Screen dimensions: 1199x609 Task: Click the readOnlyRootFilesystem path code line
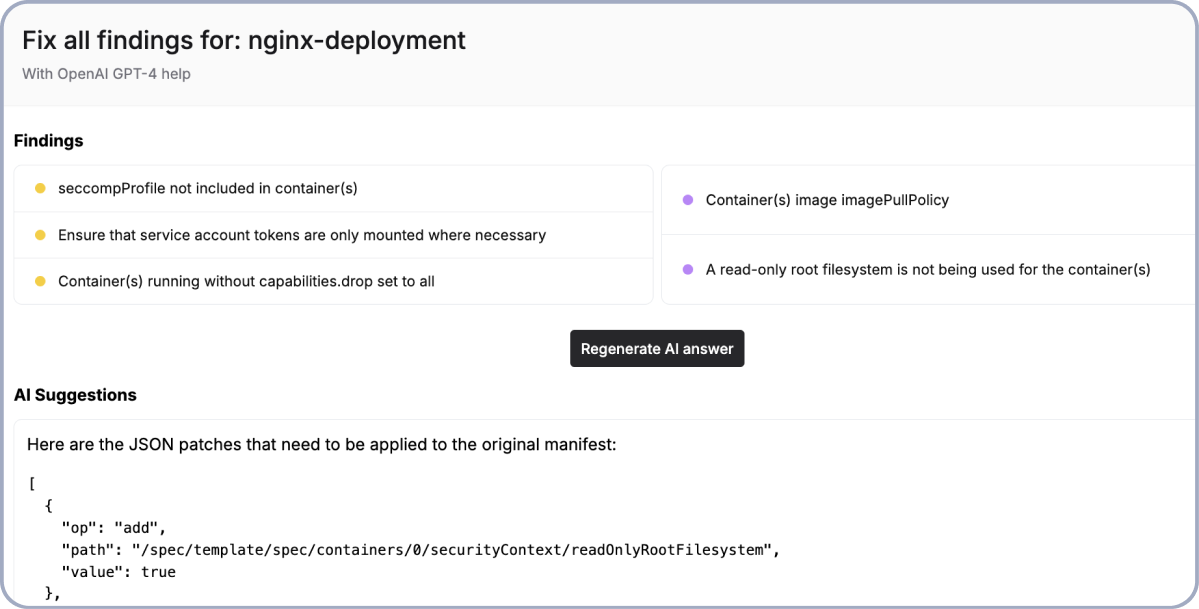coord(420,550)
